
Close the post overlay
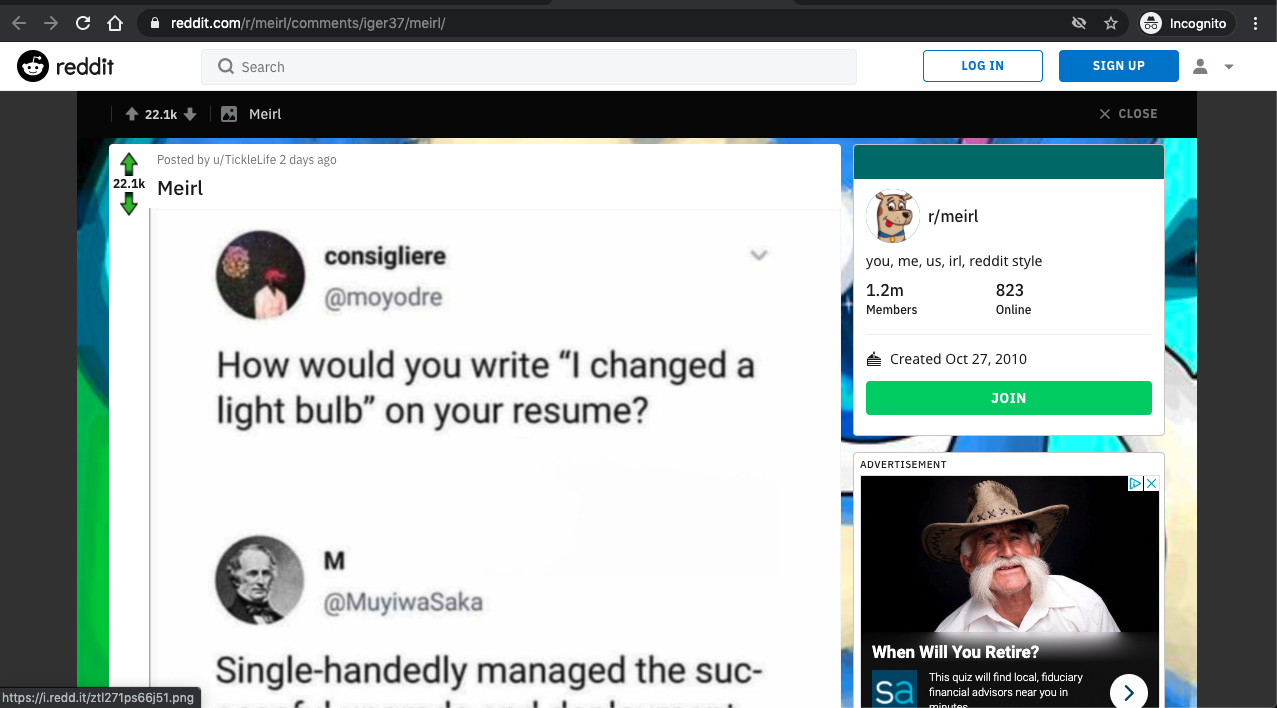[x=1128, y=114]
